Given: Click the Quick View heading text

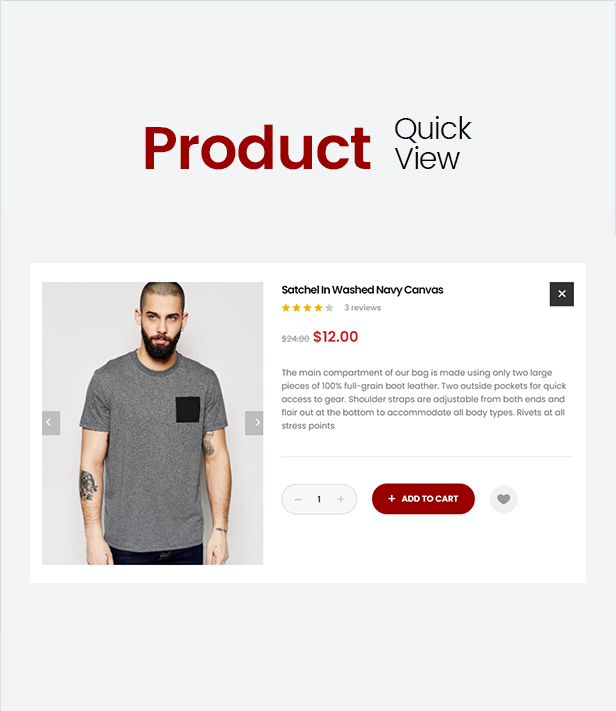Looking at the screenshot, I should click(433, 143).
